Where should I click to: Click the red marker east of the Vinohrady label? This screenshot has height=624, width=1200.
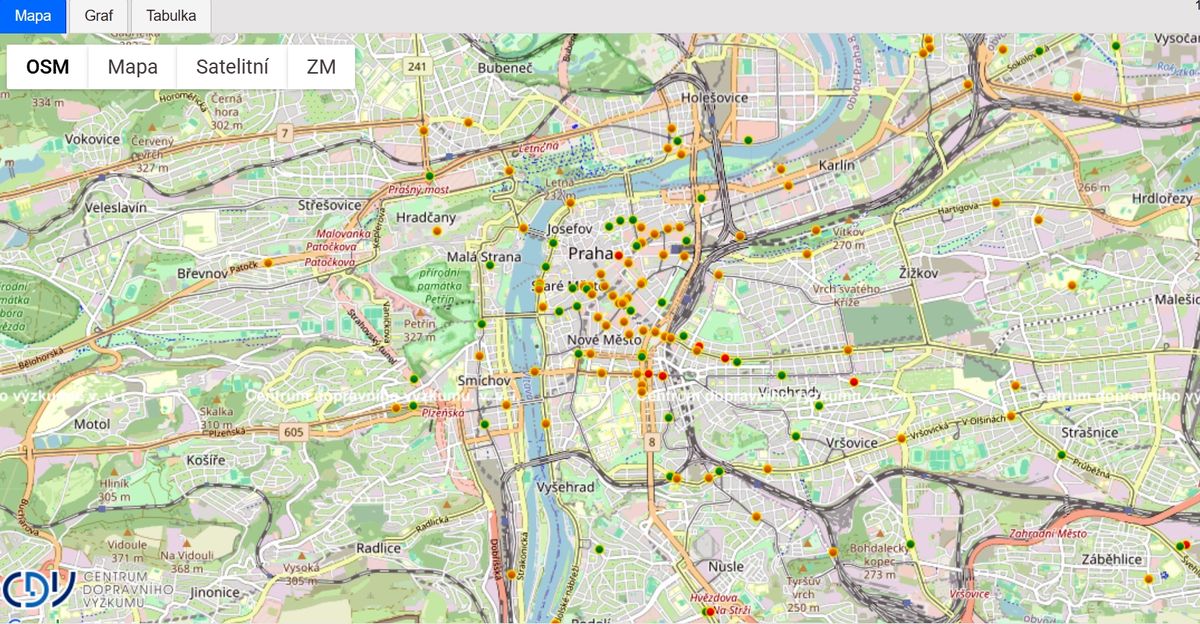click(853, 382)
